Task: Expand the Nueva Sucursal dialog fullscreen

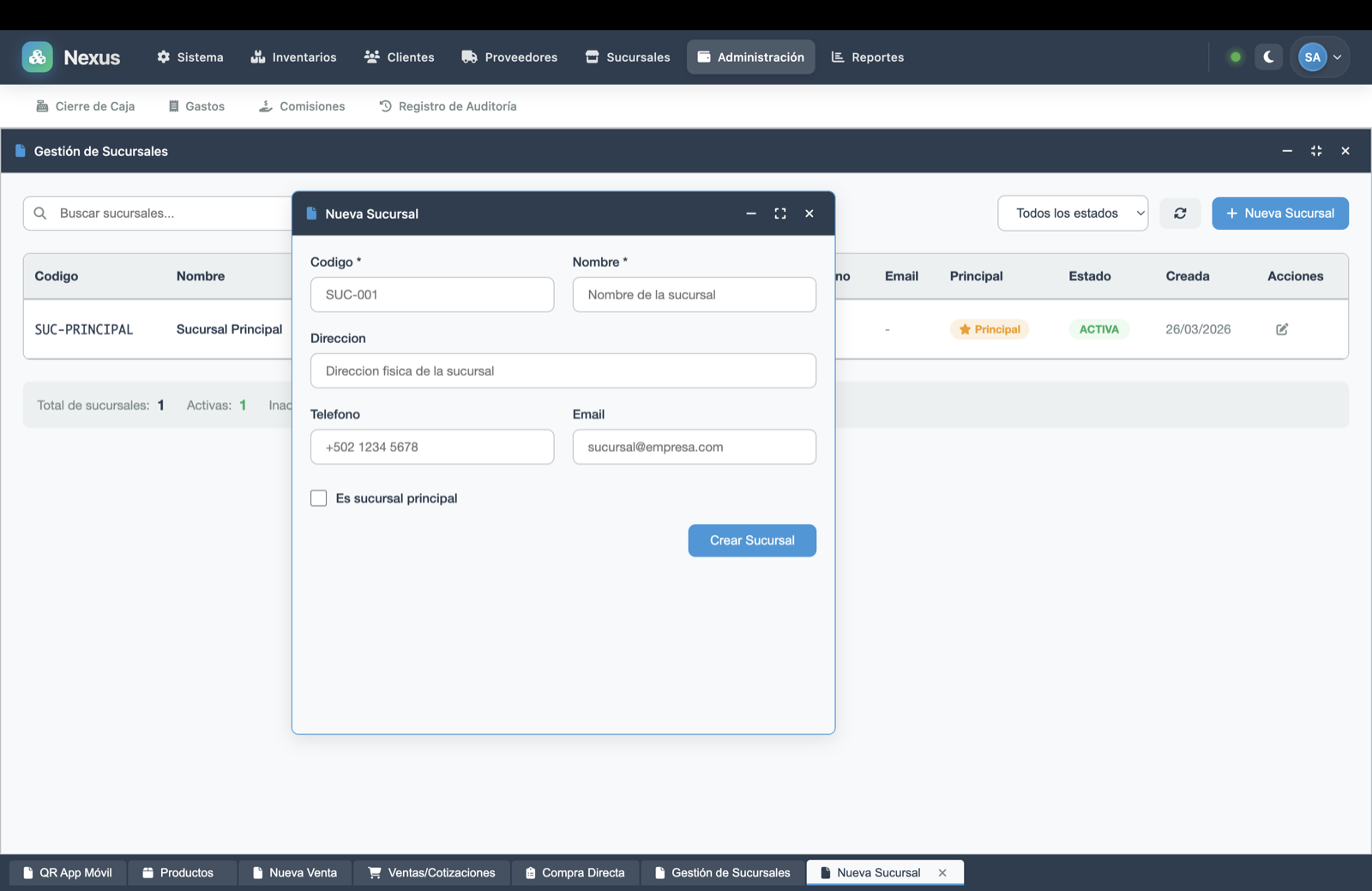Action: (779, 214)
